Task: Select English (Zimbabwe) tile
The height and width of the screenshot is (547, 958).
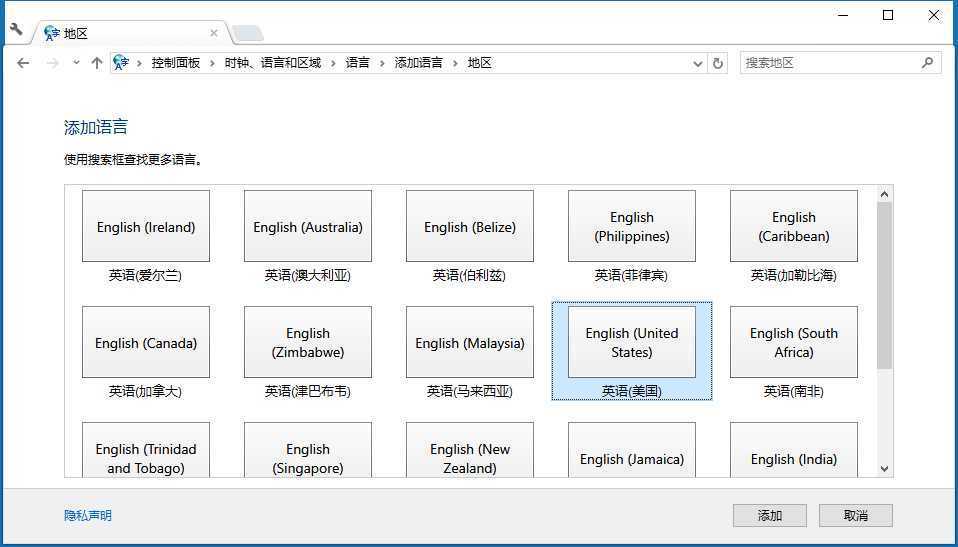Action: click(x=308, y=342)
